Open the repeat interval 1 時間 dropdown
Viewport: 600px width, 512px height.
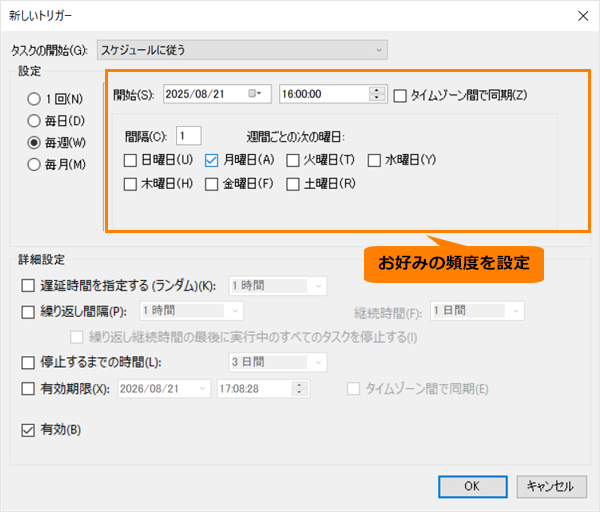191,311
